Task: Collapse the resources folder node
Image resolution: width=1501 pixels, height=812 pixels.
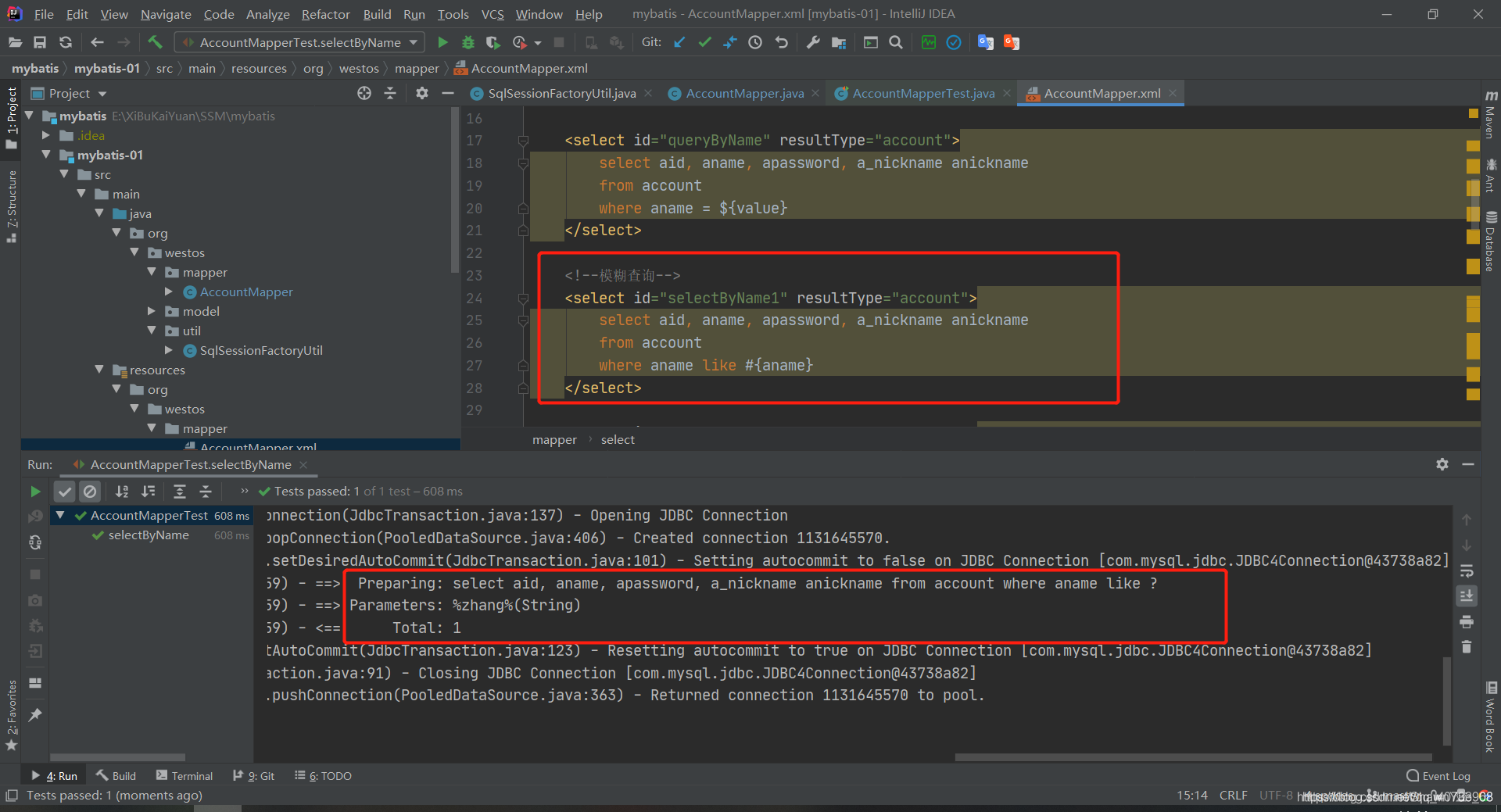Action: point(99,370)
